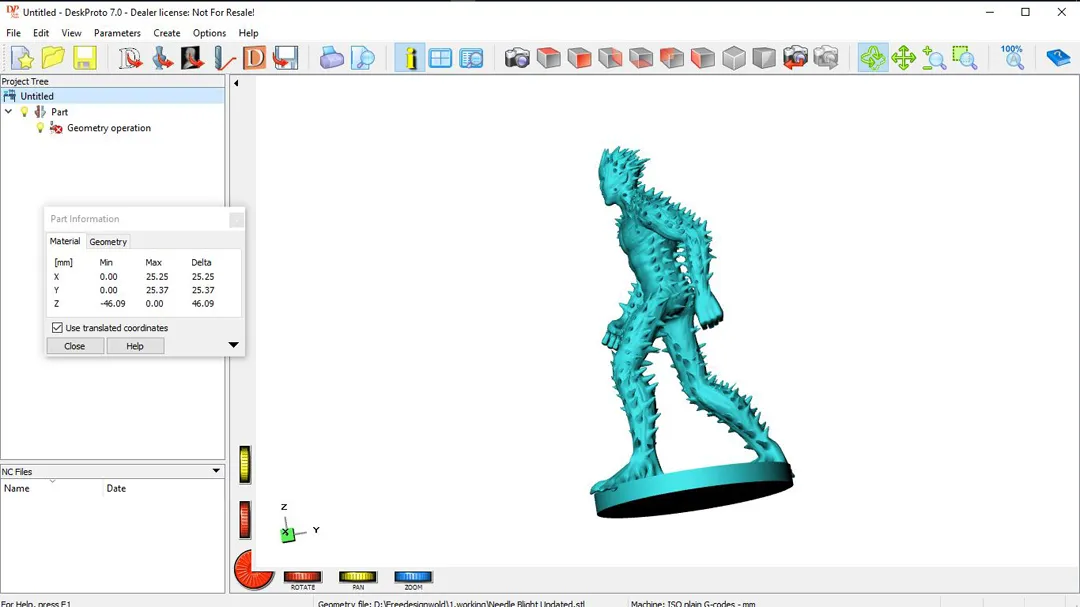Load bitmap using the portrait photo icon
1080x607 pixels.
(x=193, y=59)
